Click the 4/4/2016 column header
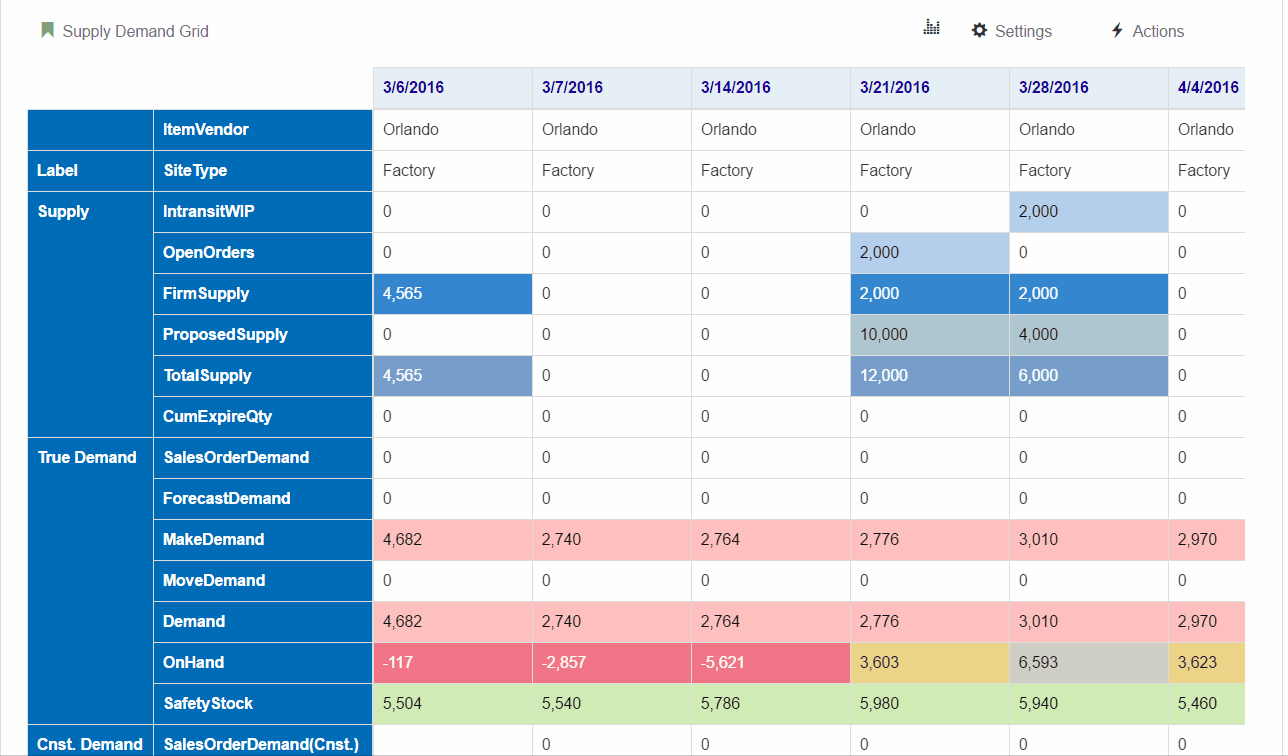The height and width of the screenshot is (756, 1288). point(1207,88)
